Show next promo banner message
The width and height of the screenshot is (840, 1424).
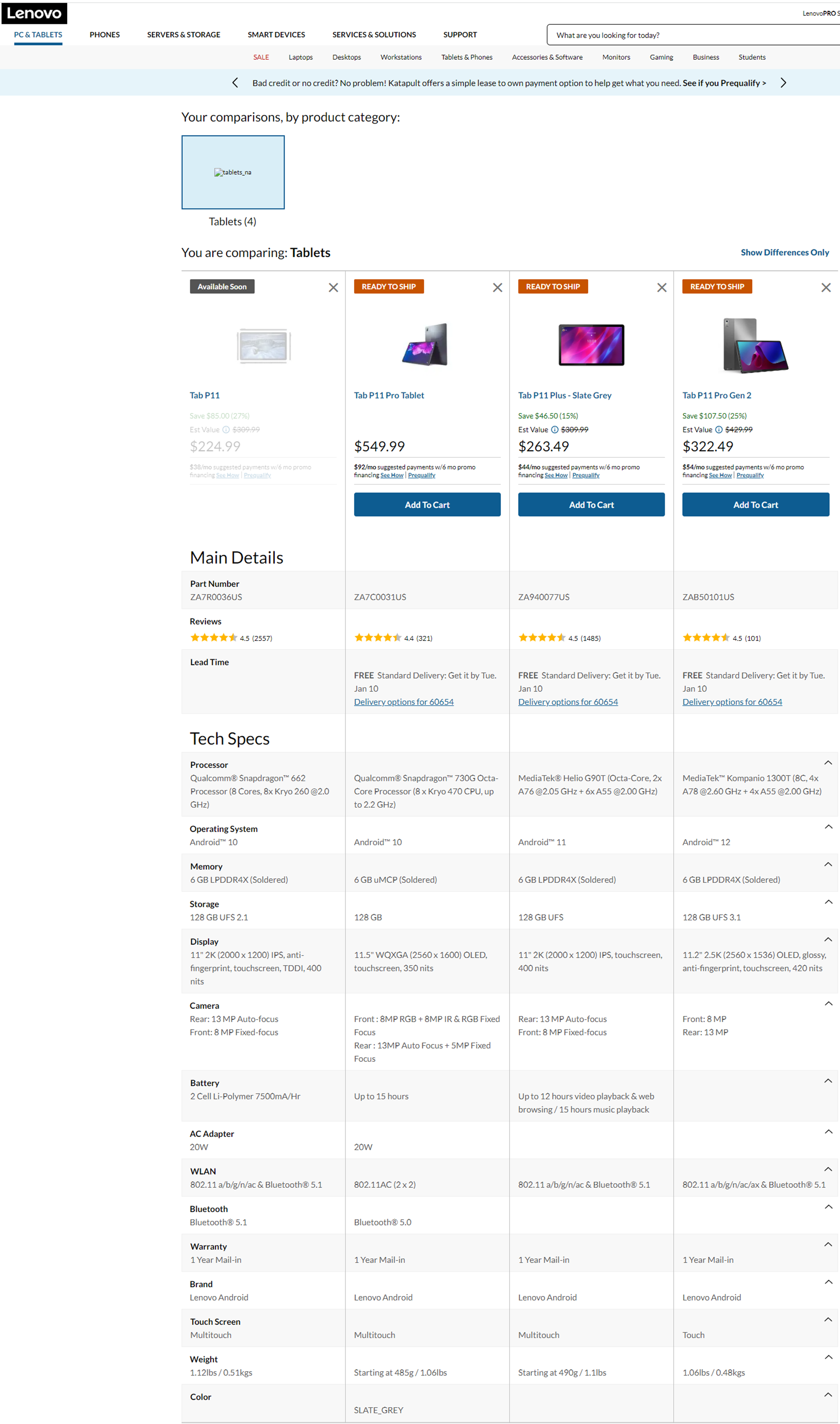point(783,83)
